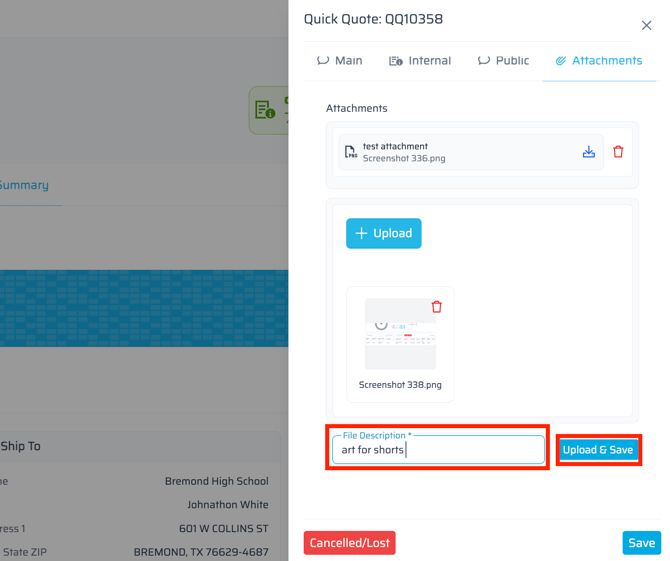Close the Quick Quote panel
670x561 pixels.
(x=646, y=25)
